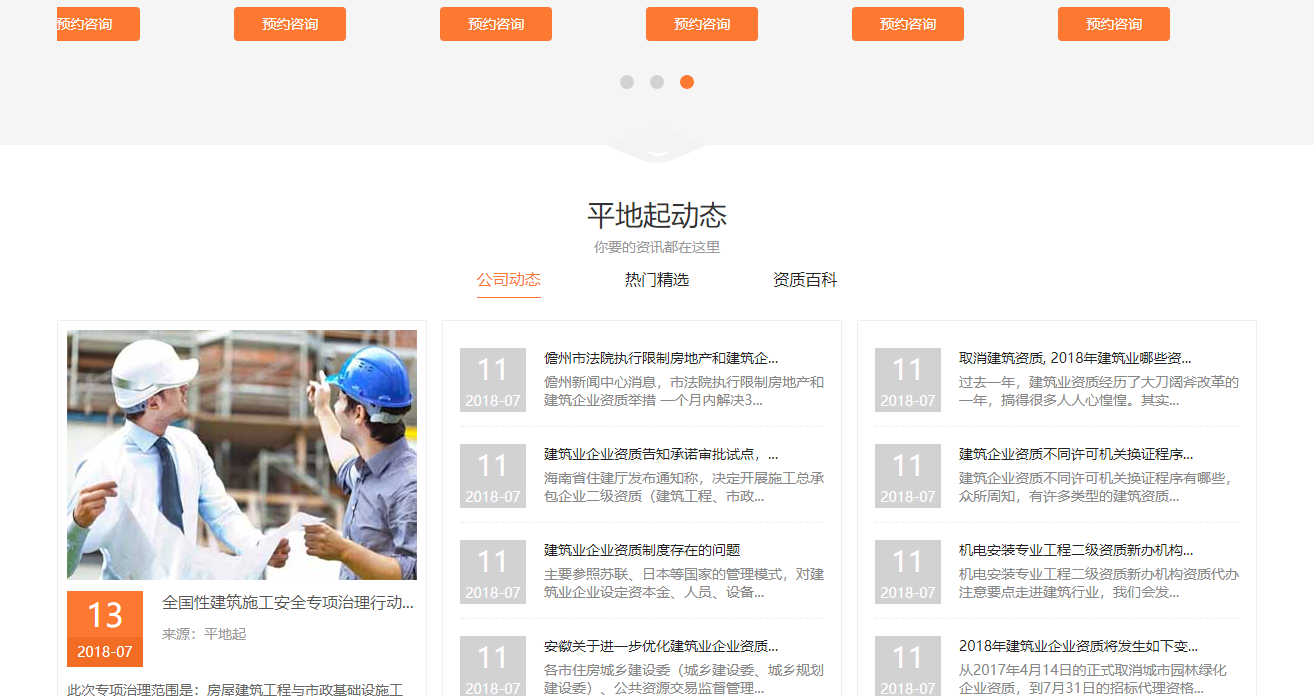Click the rightmost 预约咨询 button
This screenshot has width=1314, height=696.
click(x=1114, y=23)
